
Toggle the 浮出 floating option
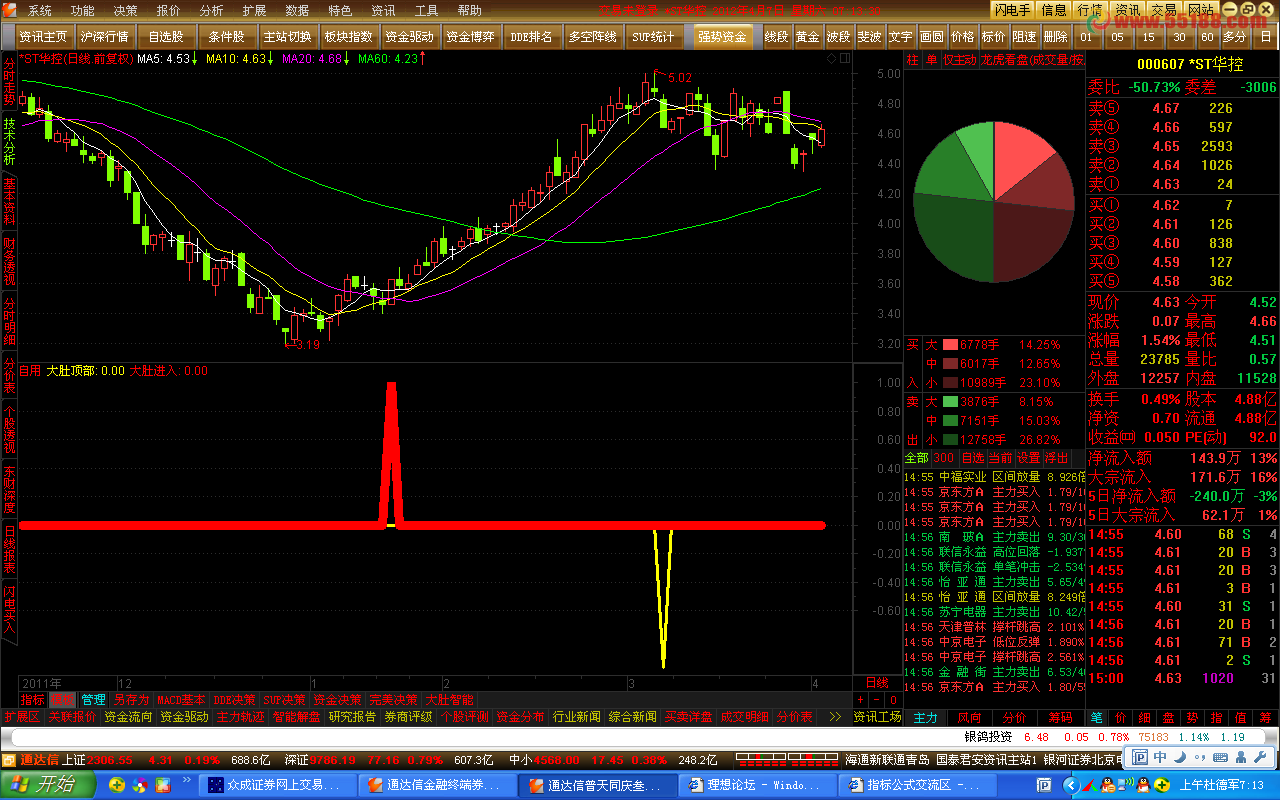pyautogui.click(x=1056, y=458)
